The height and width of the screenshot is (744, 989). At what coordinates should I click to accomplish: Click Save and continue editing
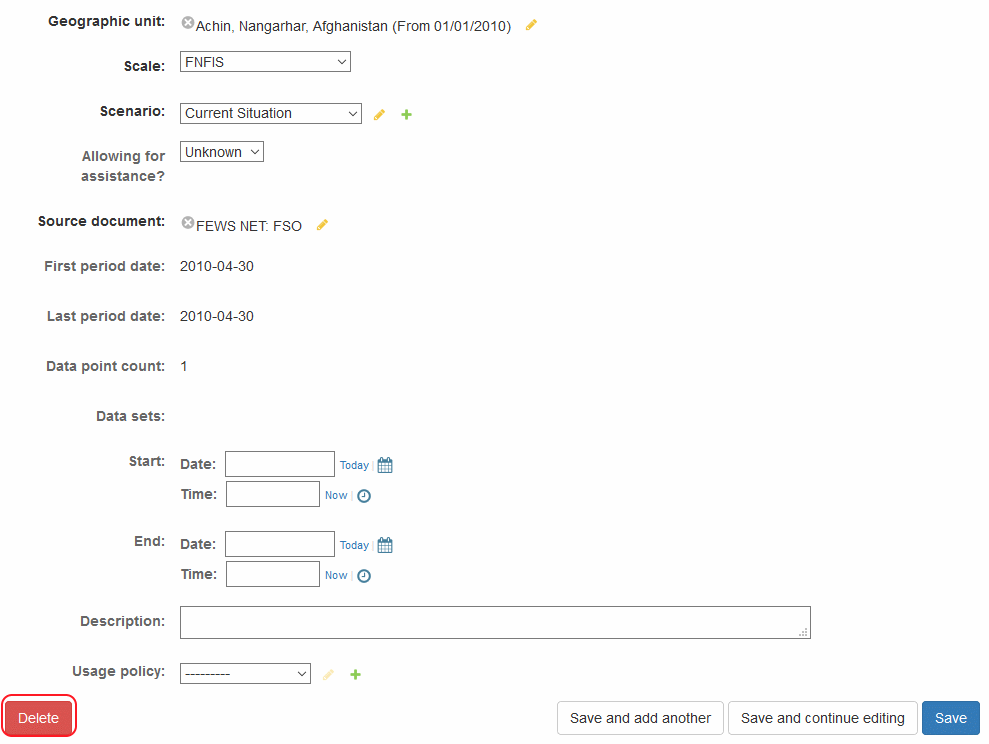point(822,718)
